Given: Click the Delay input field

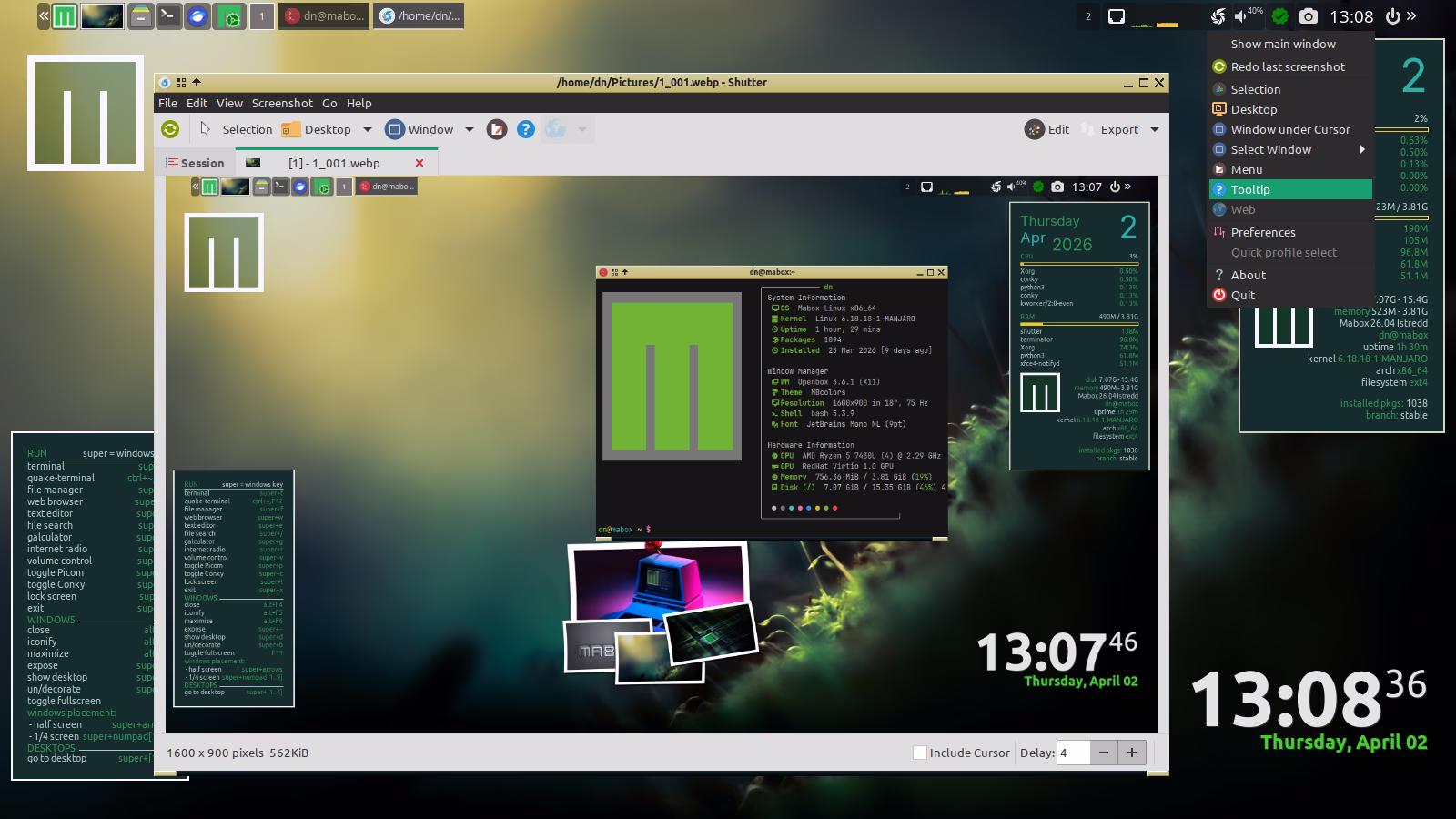Looking at the screenshot, I should click(1073, 753).
